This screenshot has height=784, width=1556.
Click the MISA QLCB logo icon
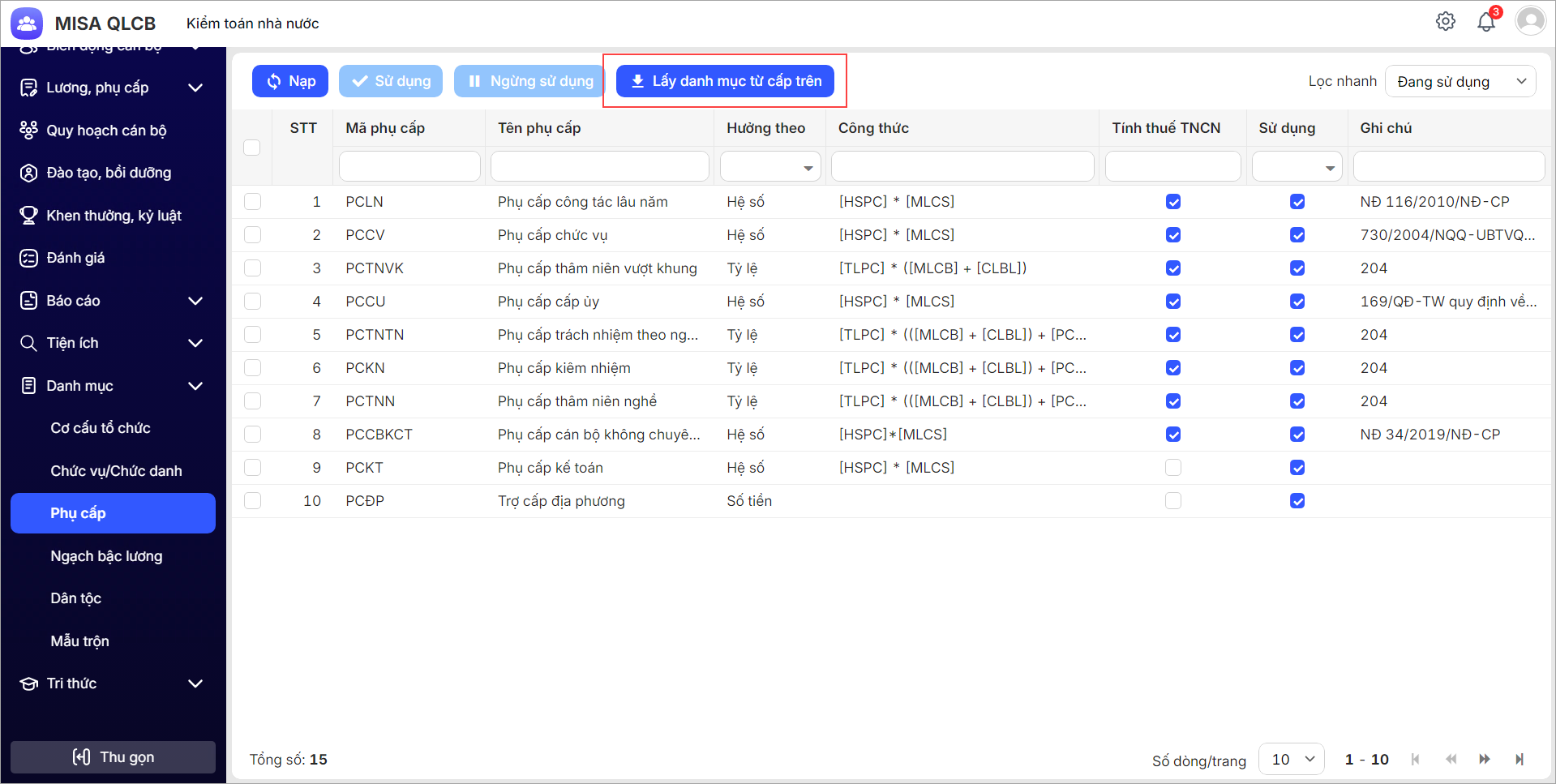pos(27,24)
